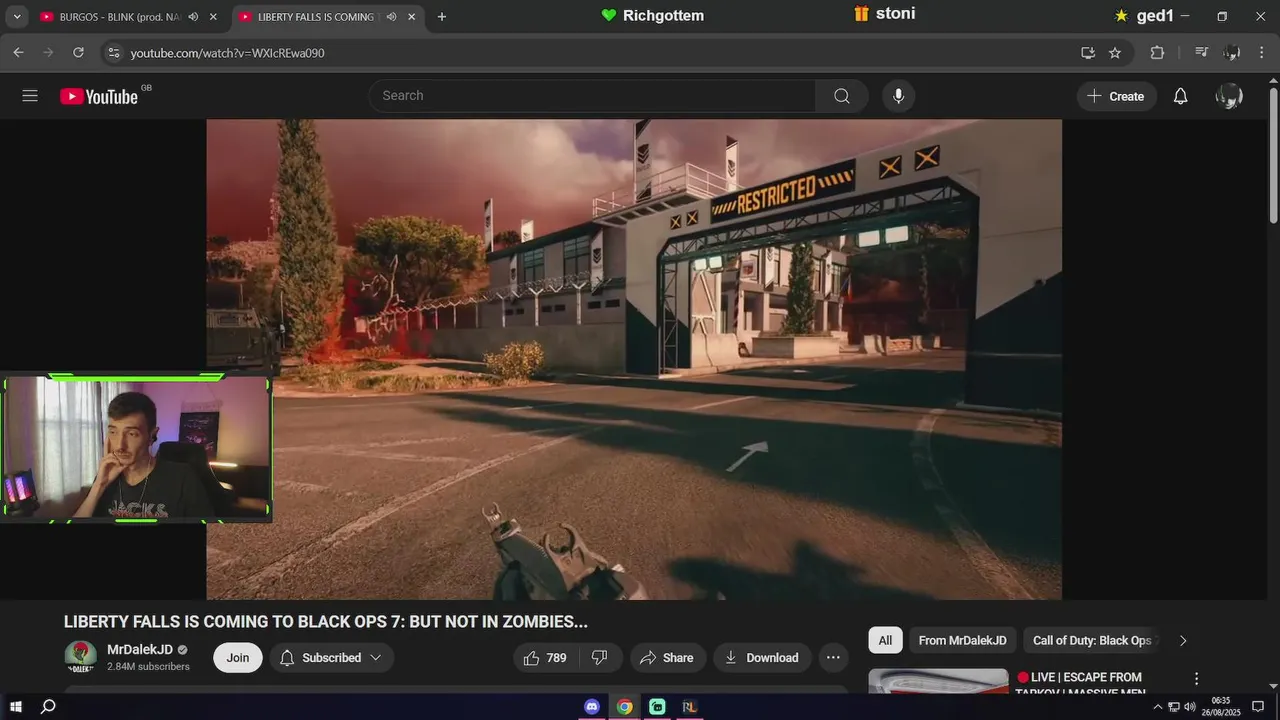Open Rocket League icon in taskbar

click(689, 707)
